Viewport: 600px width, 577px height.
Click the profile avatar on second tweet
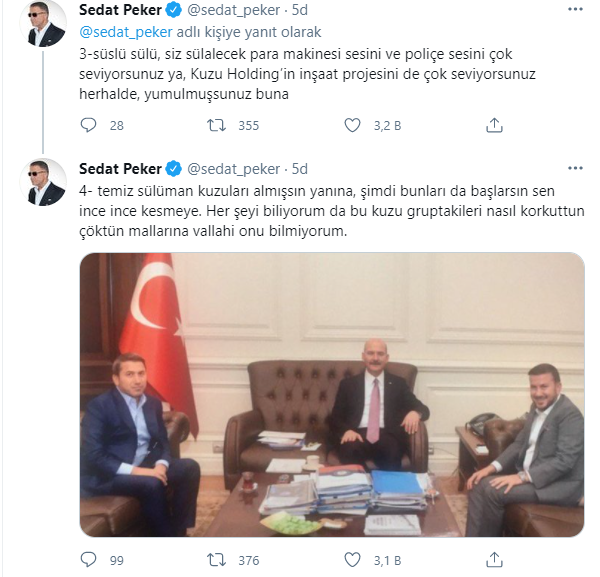(43, 182)
